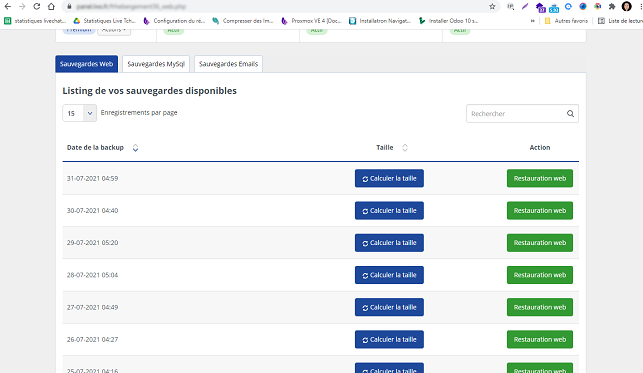Image resolution: width=643 pixels, height=373 pixels.
Task: Open 'statistiques livechat' bookmark
Action: 35,20
